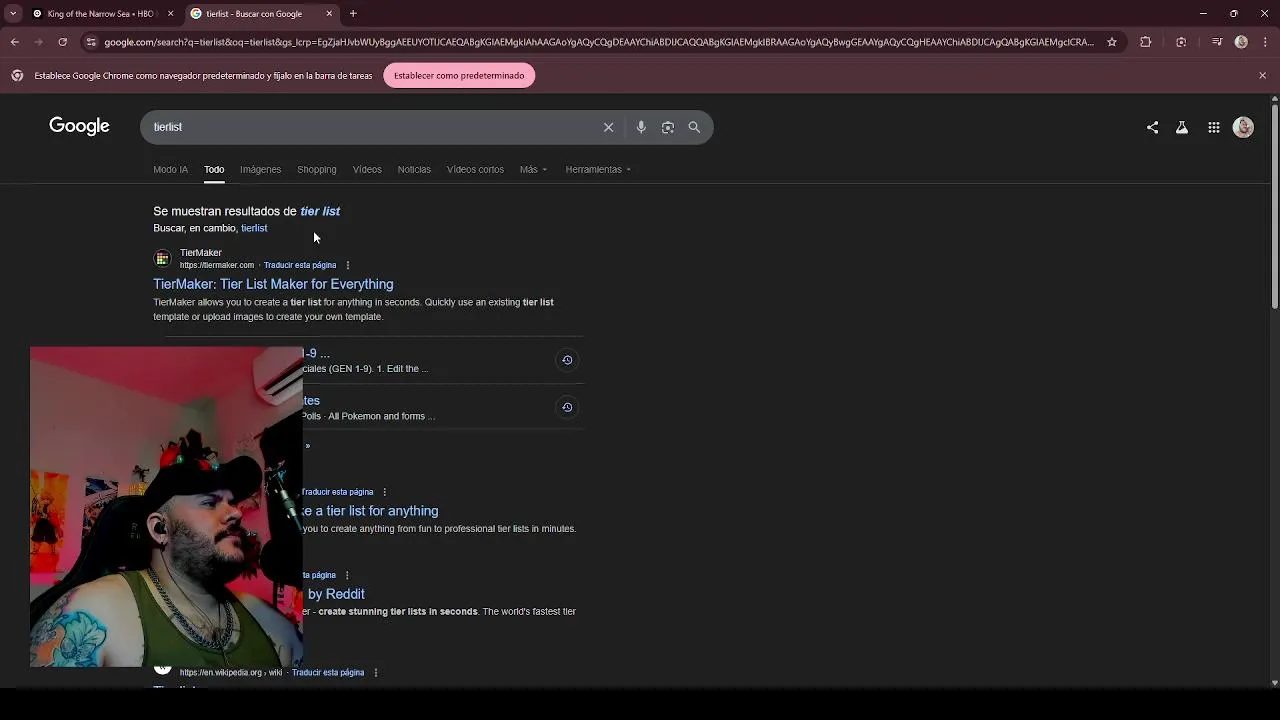Image resolution: width=1280 pixels, height=720 pixels.
Task: Dismiss the default browser infobar
Action: 1262,75
